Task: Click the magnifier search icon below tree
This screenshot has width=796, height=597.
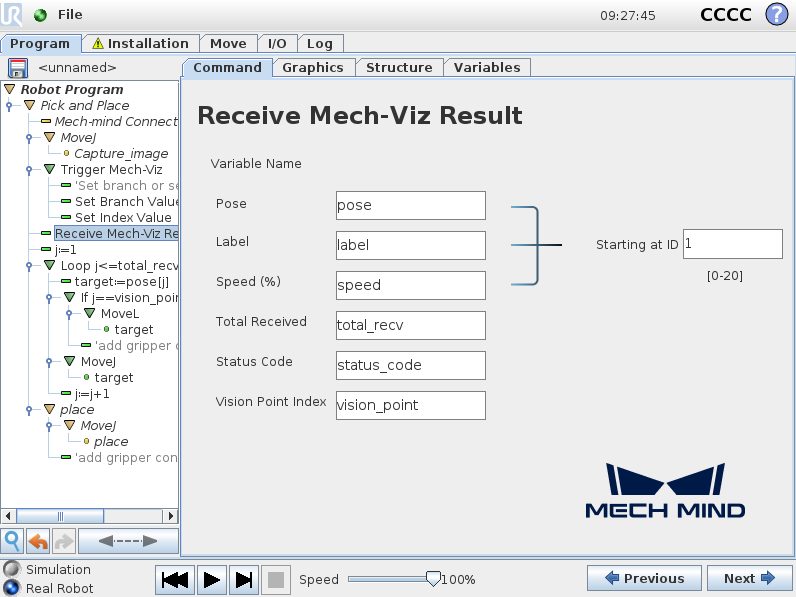Action: tap(12, 541)
